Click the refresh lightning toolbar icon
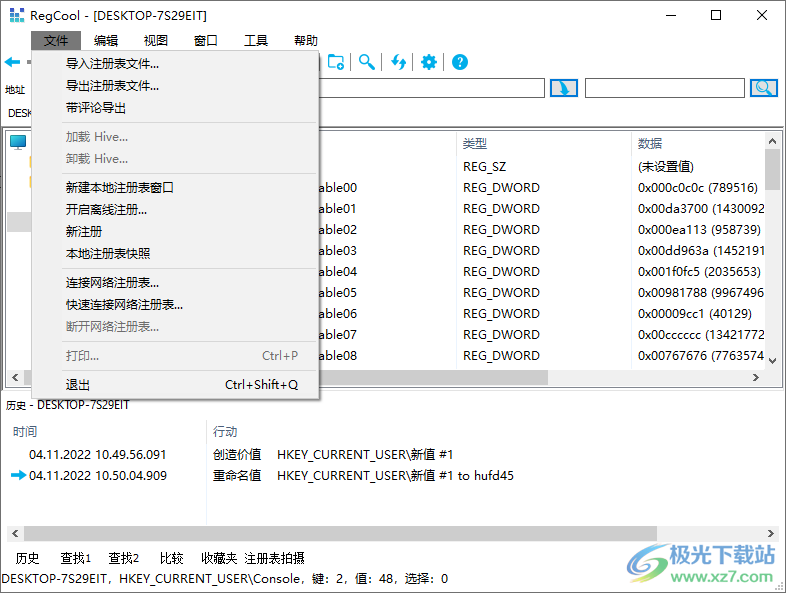 pos(399,62)
